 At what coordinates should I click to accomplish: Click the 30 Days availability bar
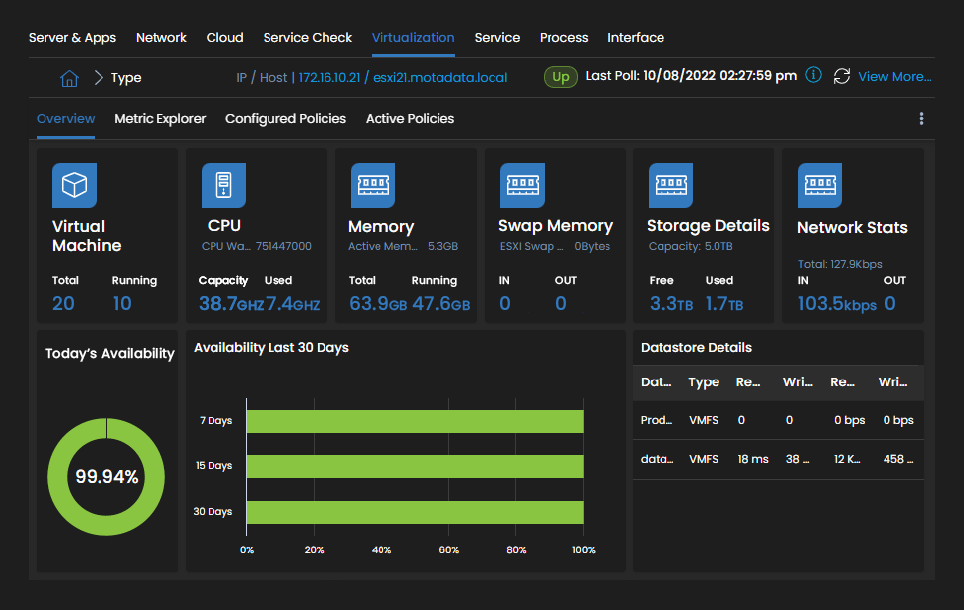(415, 512)
